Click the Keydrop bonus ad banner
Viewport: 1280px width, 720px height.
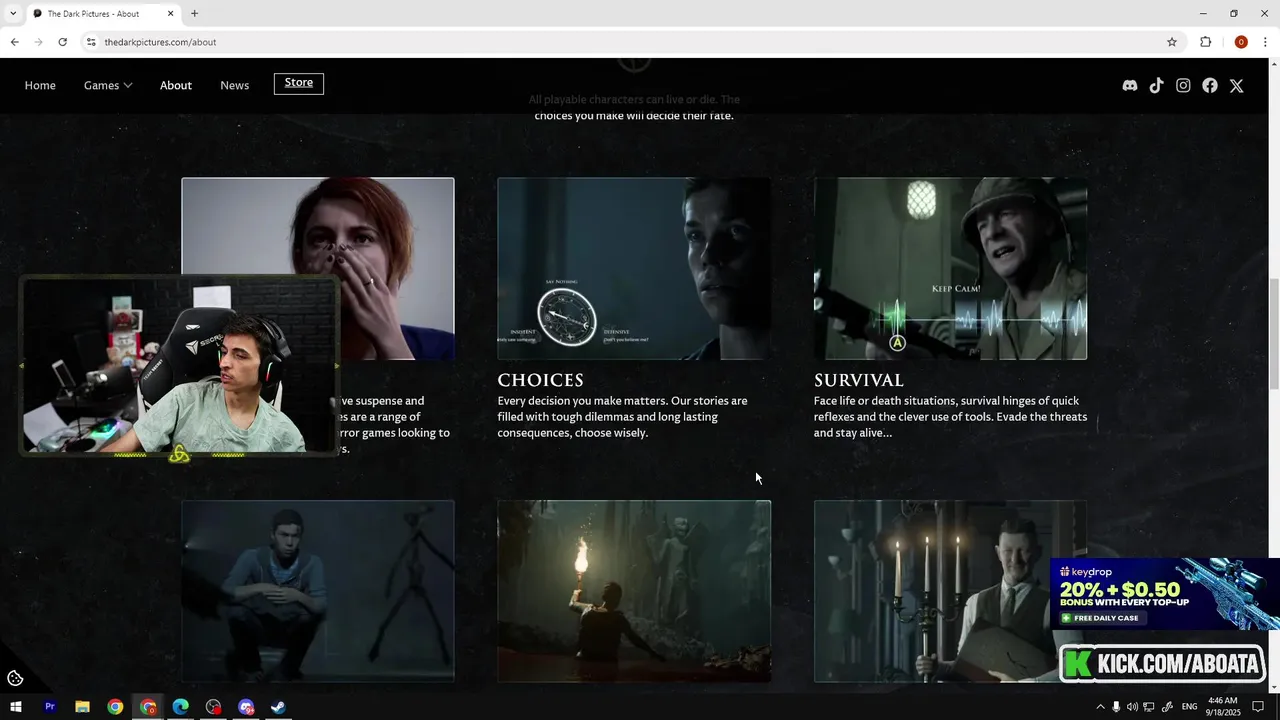(1165, 594)
